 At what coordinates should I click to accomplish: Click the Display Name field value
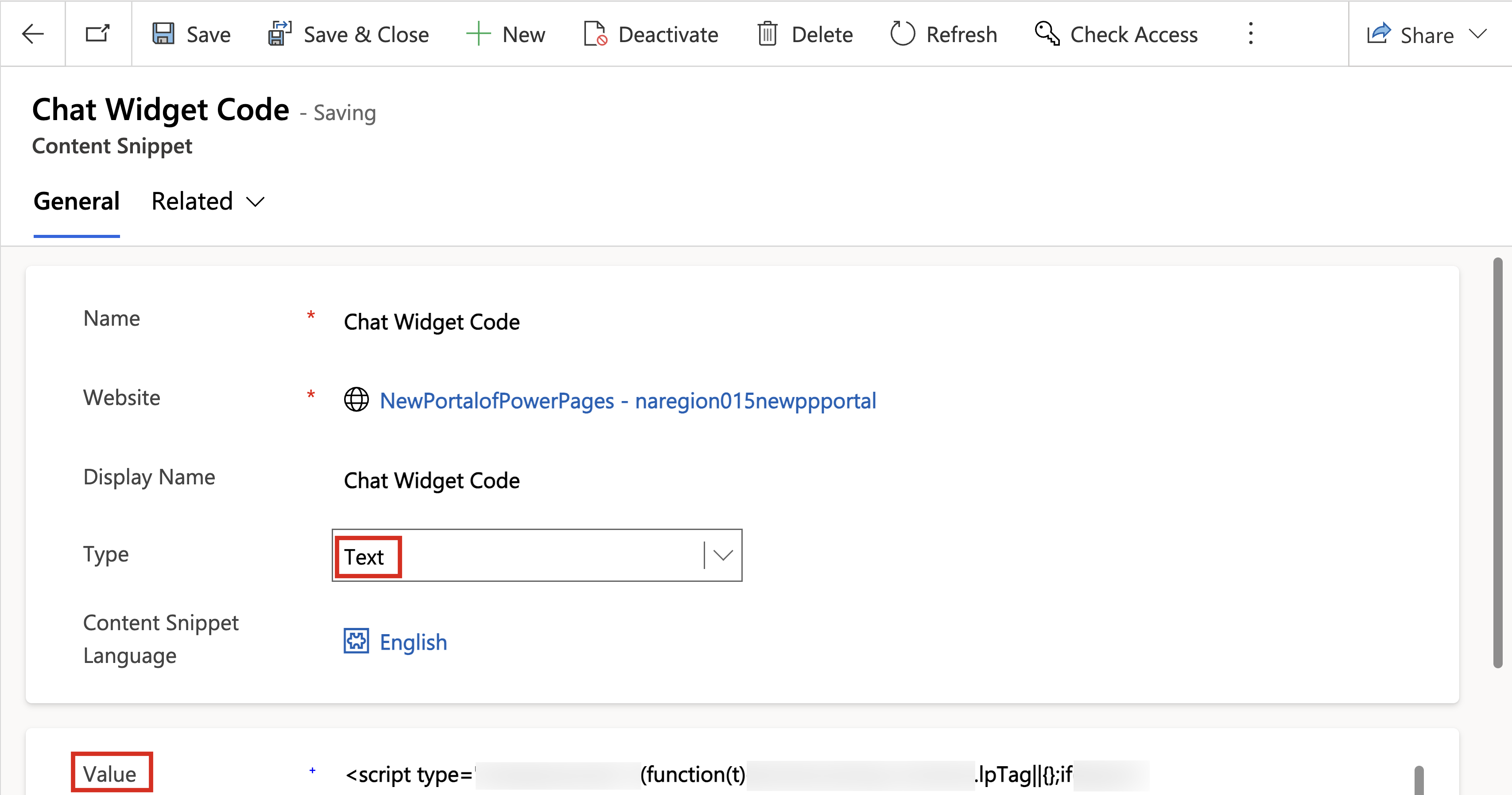pos(432,480)
